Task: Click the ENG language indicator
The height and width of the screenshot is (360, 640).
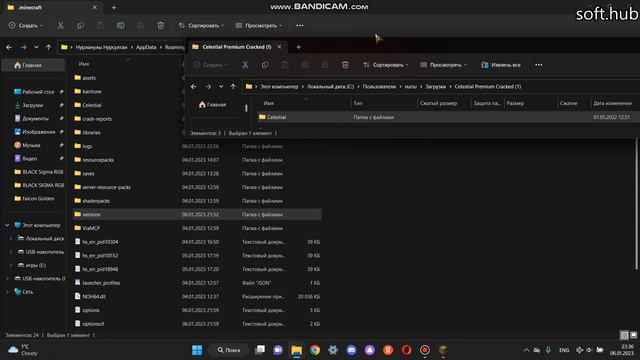Action: pos(564,350)
